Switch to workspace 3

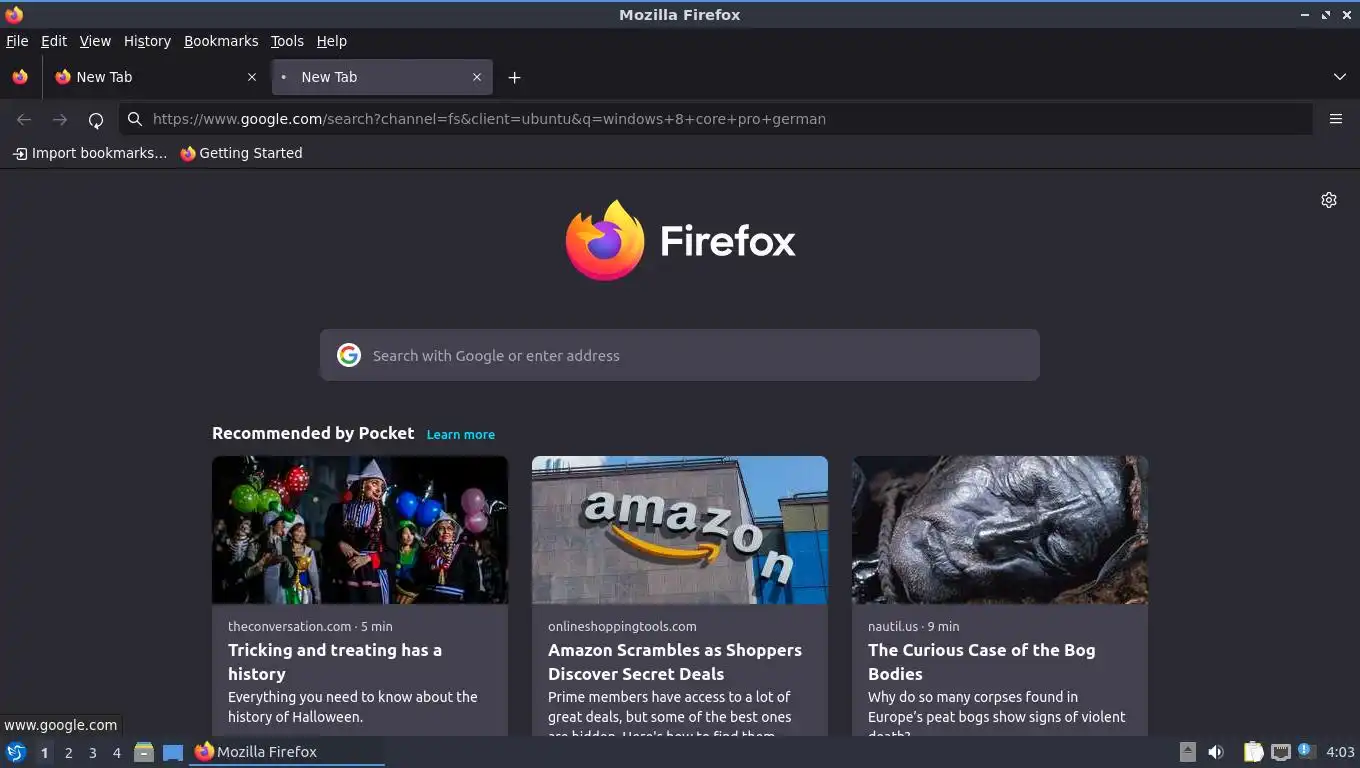(x=92, y=752)
